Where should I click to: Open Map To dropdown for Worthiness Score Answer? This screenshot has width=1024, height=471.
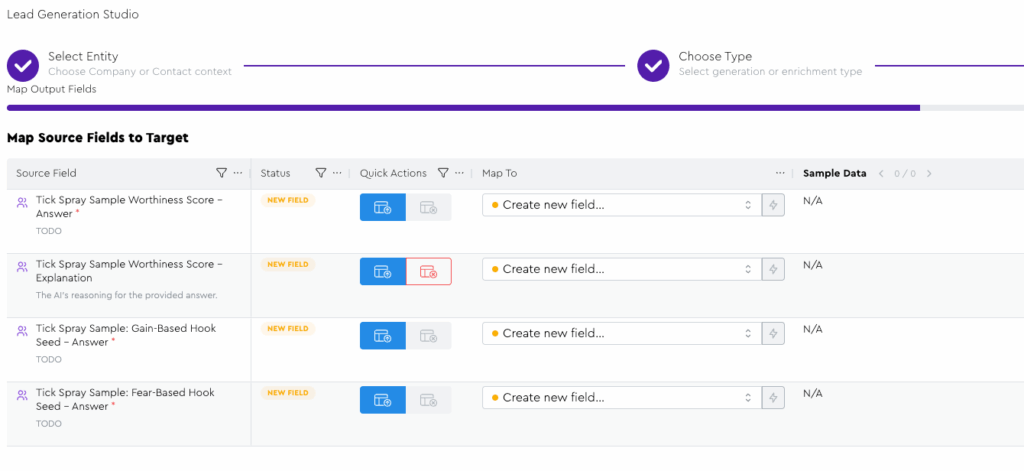click(620, 206)
